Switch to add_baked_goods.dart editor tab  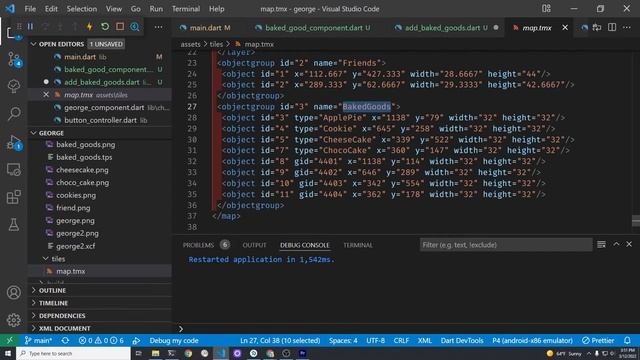[442, 28]
